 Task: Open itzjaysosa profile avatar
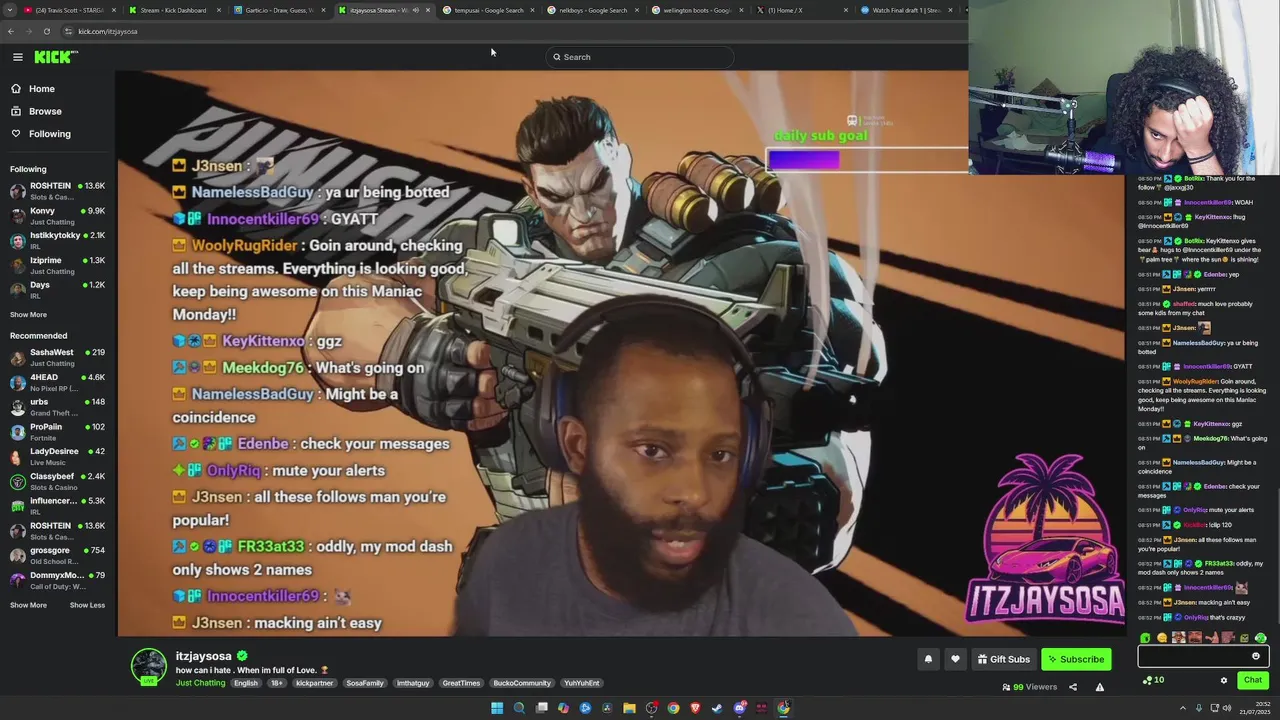(149, 666)
